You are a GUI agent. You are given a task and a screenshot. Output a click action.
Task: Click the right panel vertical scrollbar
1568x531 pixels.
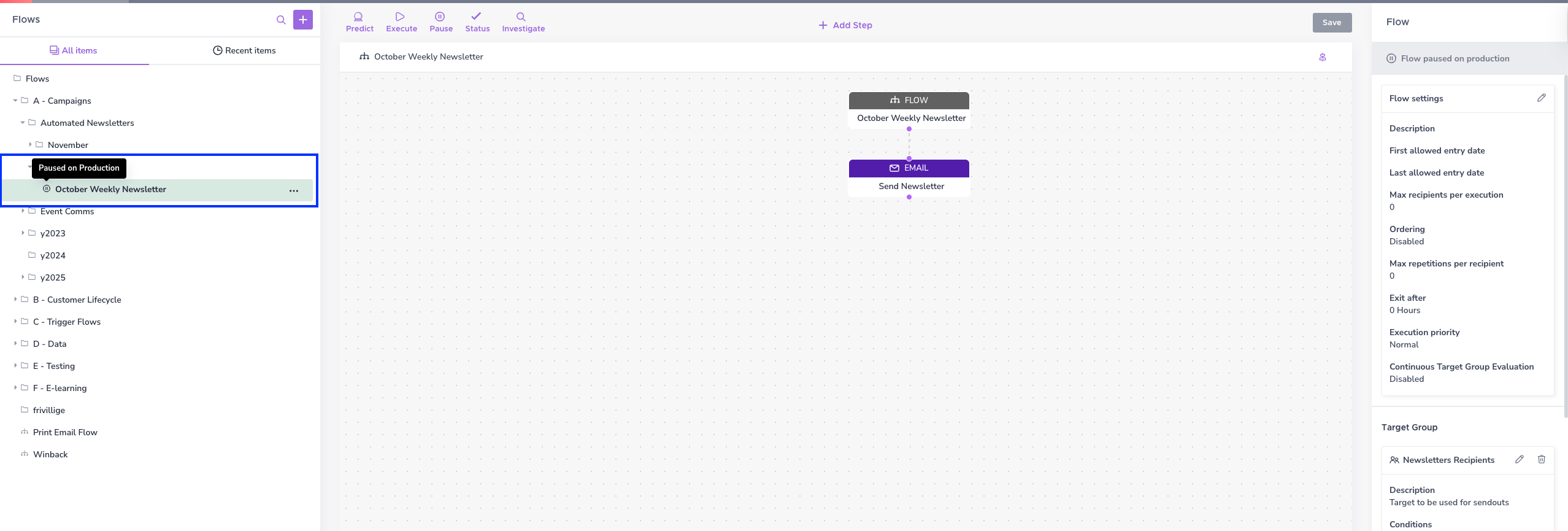point(1566,246)
